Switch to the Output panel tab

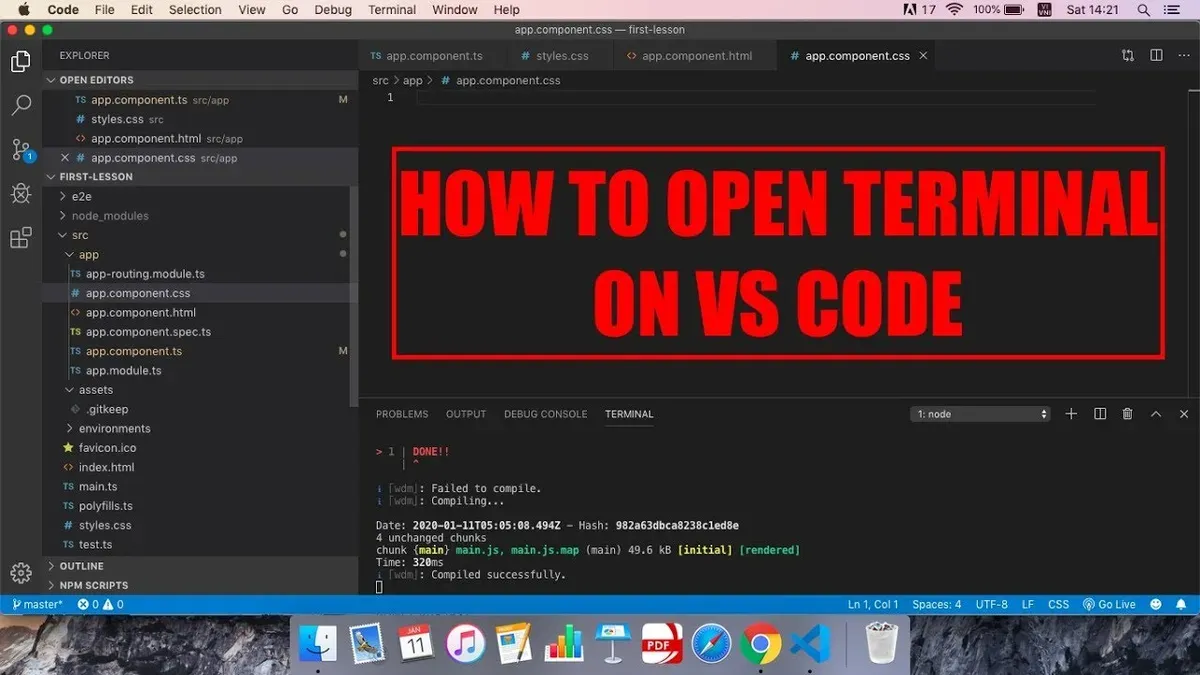pyautogui.click(x=466, y=414)
